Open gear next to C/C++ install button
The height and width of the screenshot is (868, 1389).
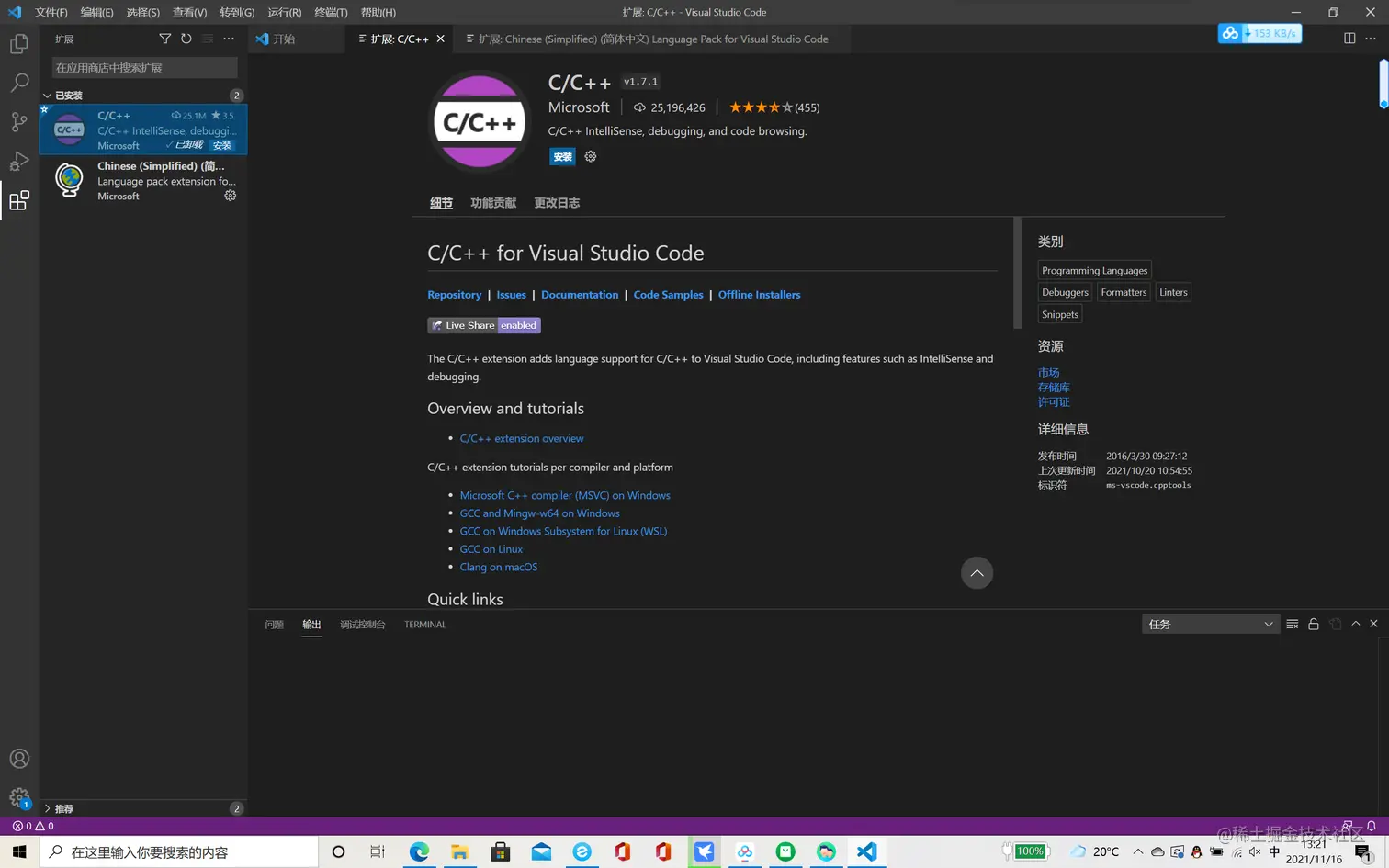pos(591,156)
